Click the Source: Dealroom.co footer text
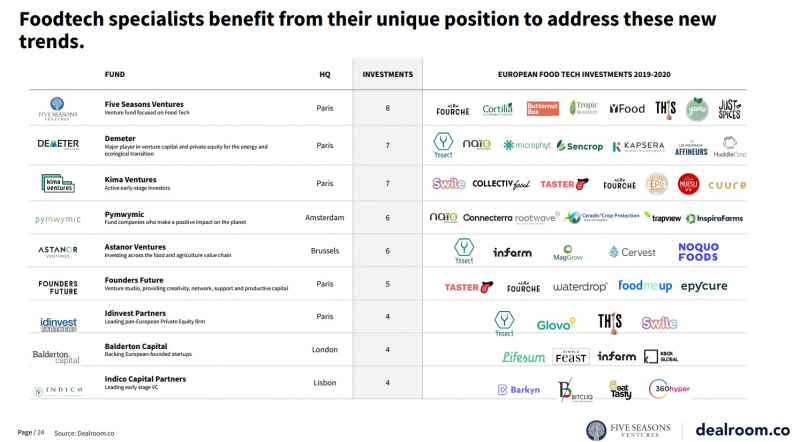 click(81, 432)
